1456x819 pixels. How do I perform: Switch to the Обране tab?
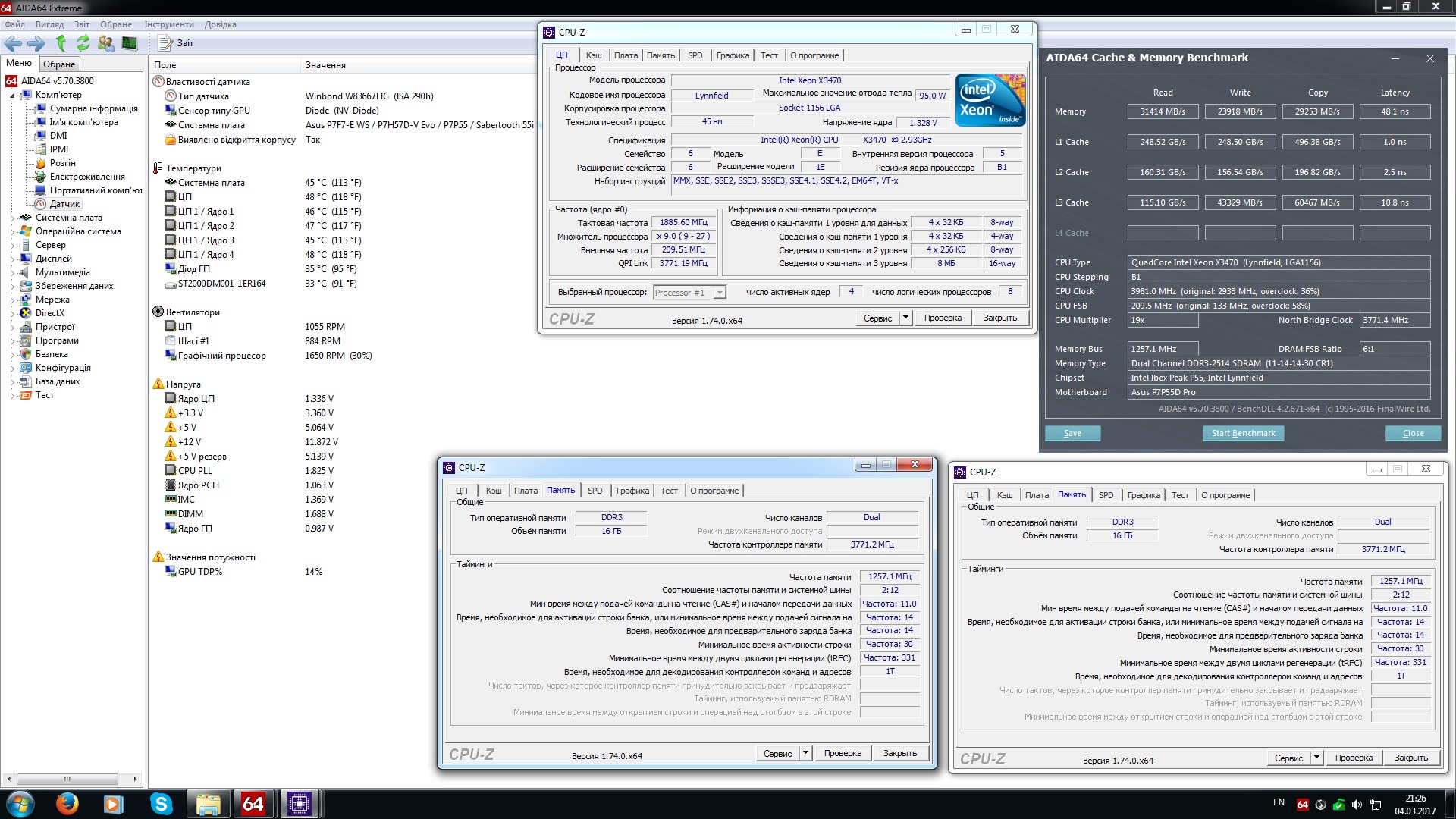pyautogui.click(x=59, y=64)
